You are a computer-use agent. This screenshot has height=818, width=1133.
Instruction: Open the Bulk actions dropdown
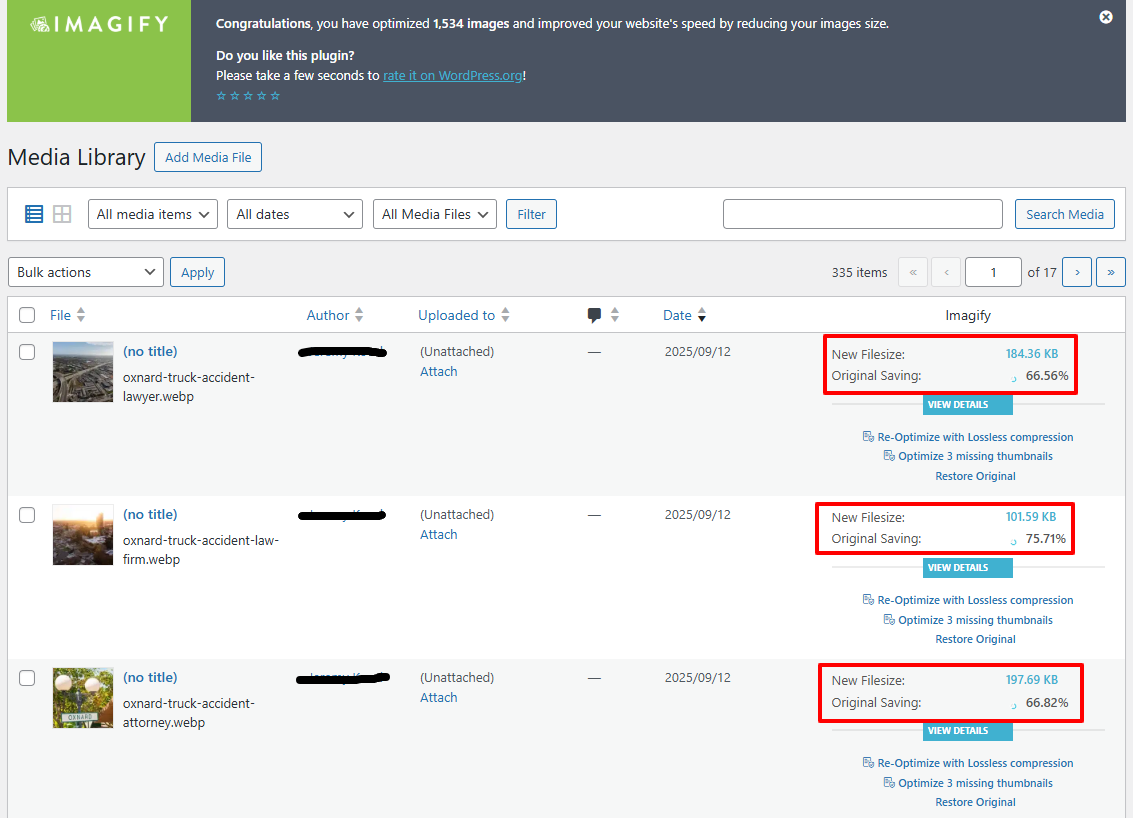tap(86, 272)
